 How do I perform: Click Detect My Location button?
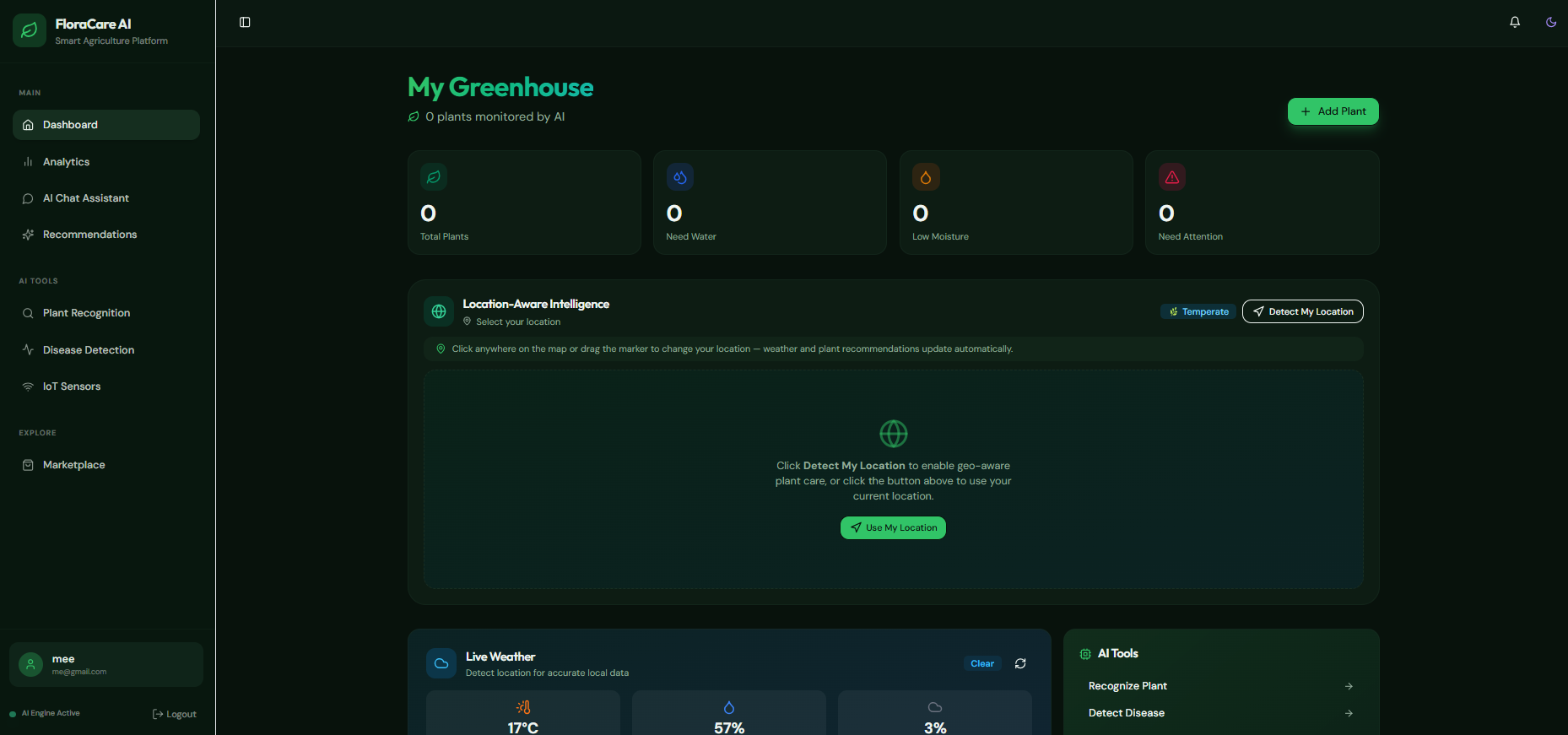tap(1303, 311)
